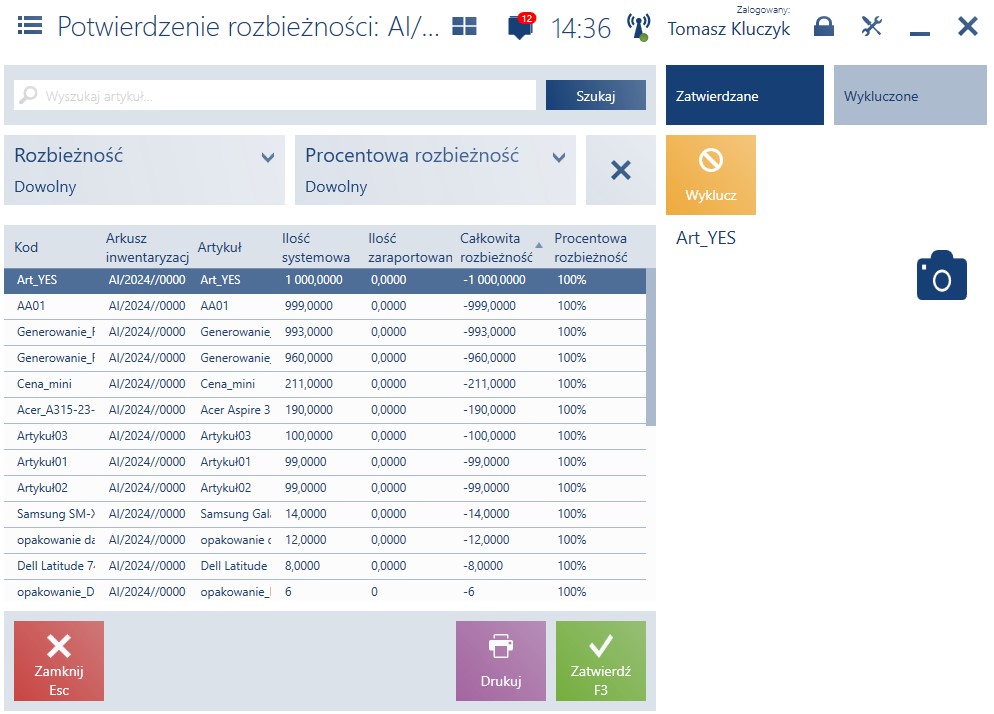Viewport: 994px width, 714px height.
Task: Click the -100,0000 discrepancy cell
Action: (489, 436)
